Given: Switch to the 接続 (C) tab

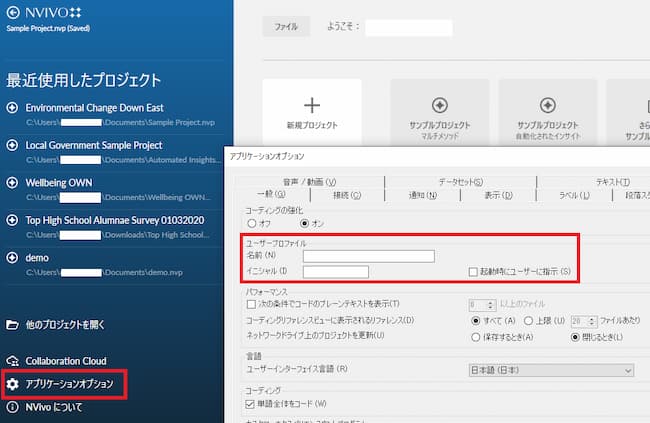Looking at the screenshot, I should (x=347, y=195).
